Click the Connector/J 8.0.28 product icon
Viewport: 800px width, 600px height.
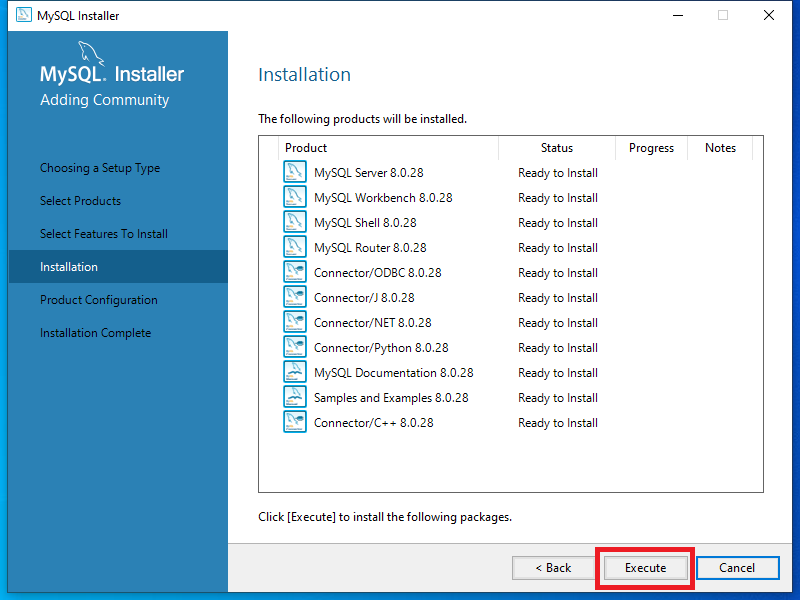pyautogui.click(x=295, y=297)
